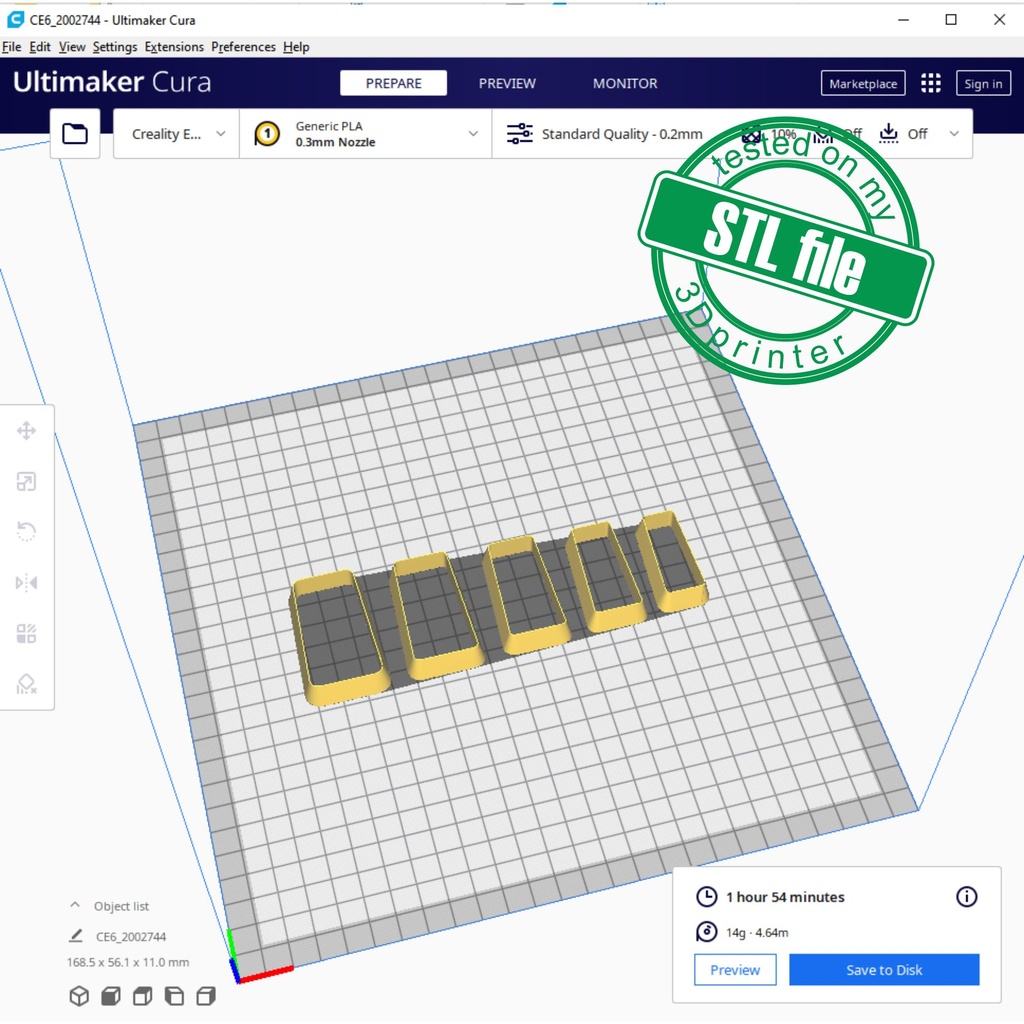Screen dimensions: 1024x1024
Task: Select the Move tool in left toolbar
Action: (x=26, y=431)
